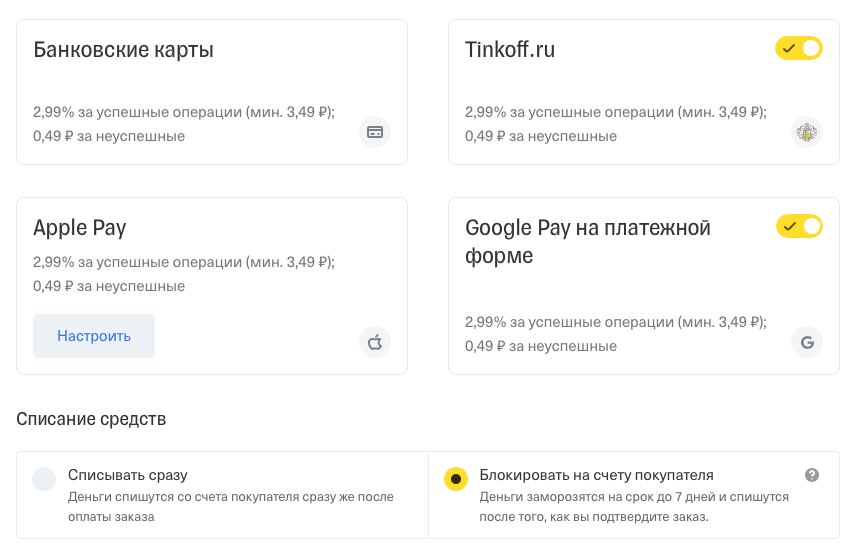This screenshot has width=861, height=557.
Task: Open the Банковские карты card title
Action: tap(123, 49)
